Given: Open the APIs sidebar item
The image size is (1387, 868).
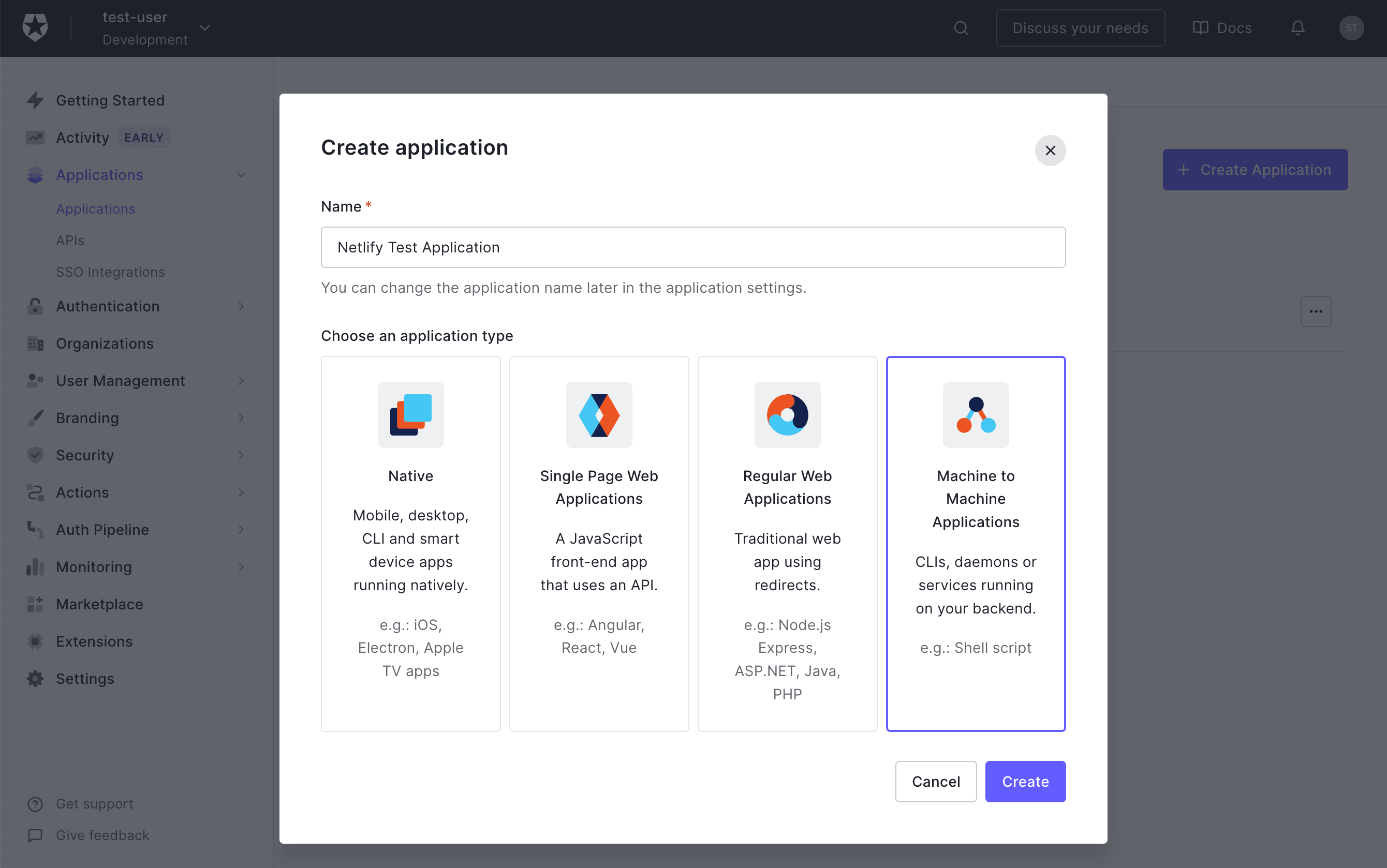Looking at the screenshot, I should (x=70, y=241).
